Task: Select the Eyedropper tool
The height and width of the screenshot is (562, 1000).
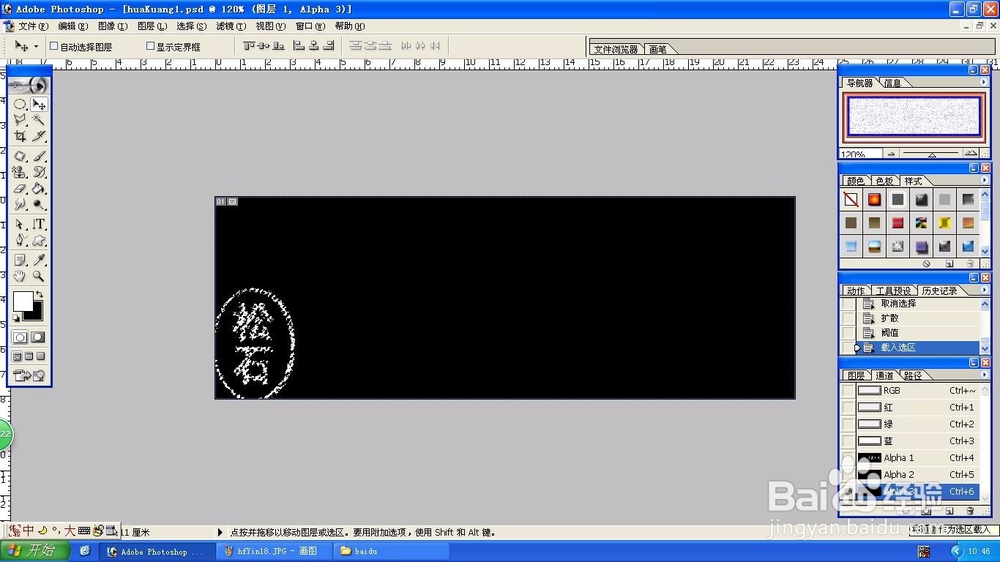Action: (39, 260)
